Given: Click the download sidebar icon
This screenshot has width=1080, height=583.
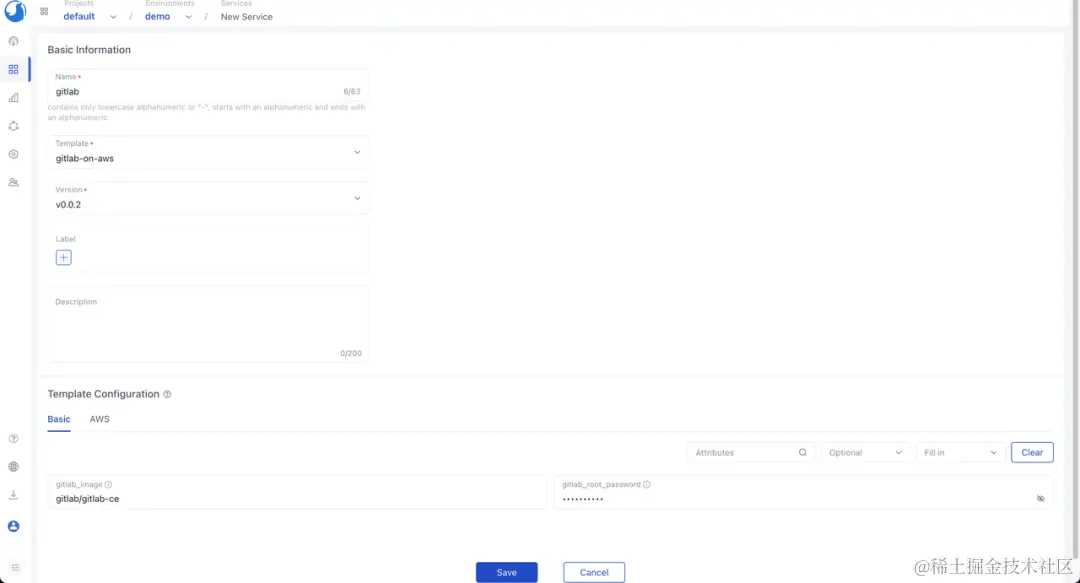Looking at the screenshot, I should 13,495.
